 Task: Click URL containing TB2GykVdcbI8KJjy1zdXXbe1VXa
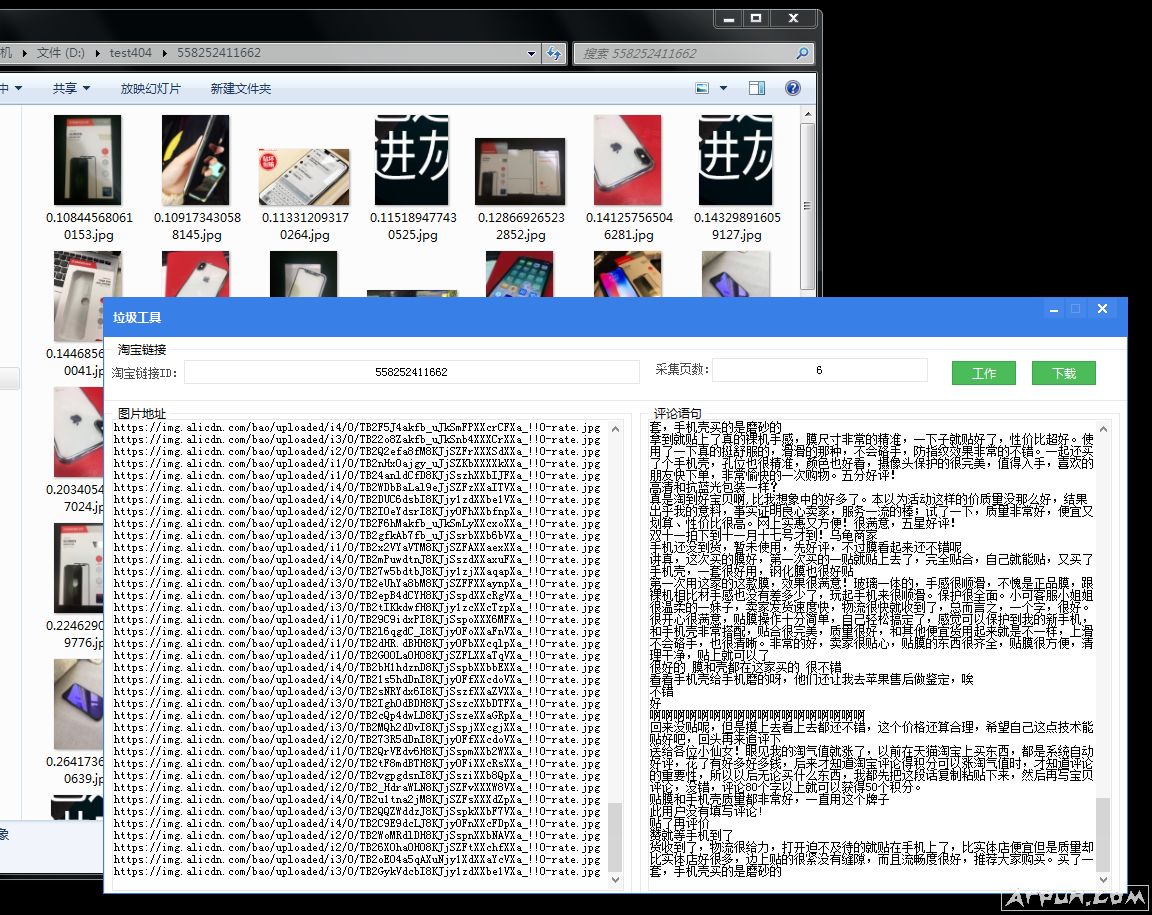(357, 872)
